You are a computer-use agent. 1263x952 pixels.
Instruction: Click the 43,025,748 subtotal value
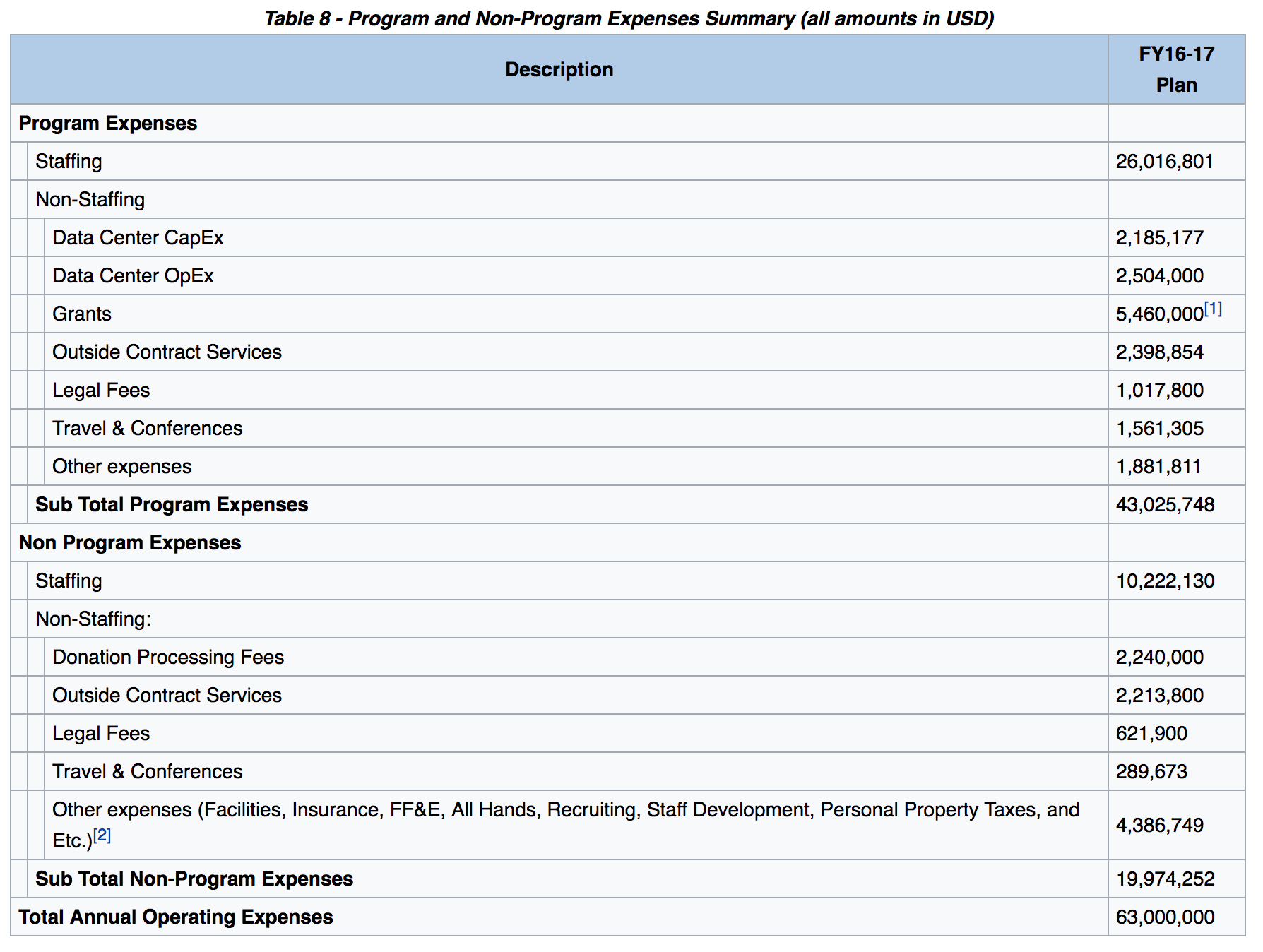[x=1166, y=504]
